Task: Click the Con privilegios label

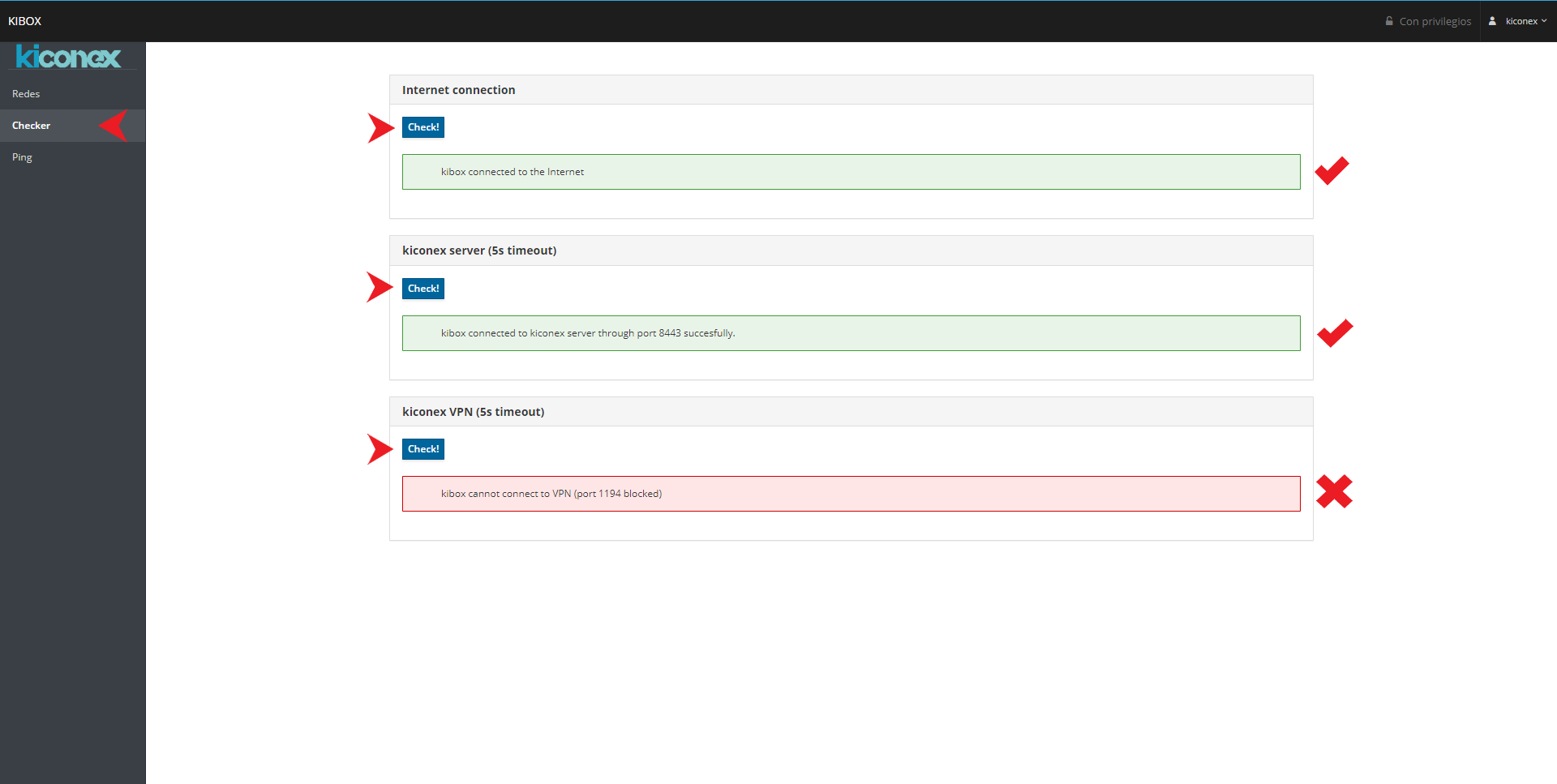Action: point(1435,21)
